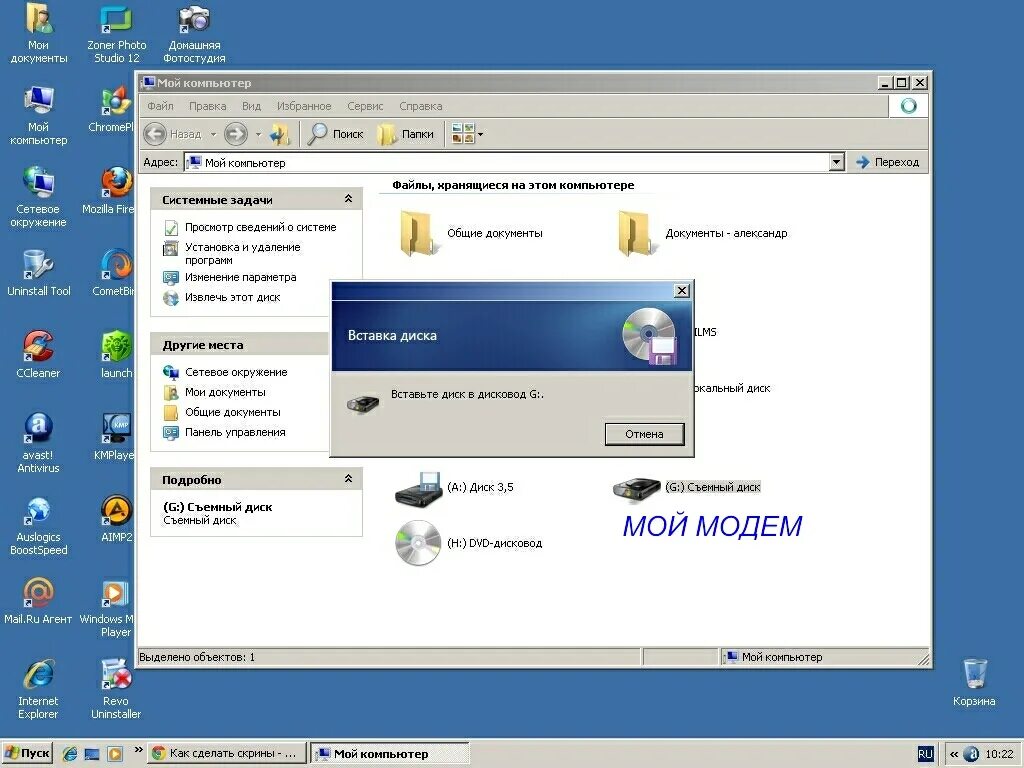This screenshot has width=1024, height=768.
Task: Open Общие документы in Другие места
Action: click(x=232, y=412)
